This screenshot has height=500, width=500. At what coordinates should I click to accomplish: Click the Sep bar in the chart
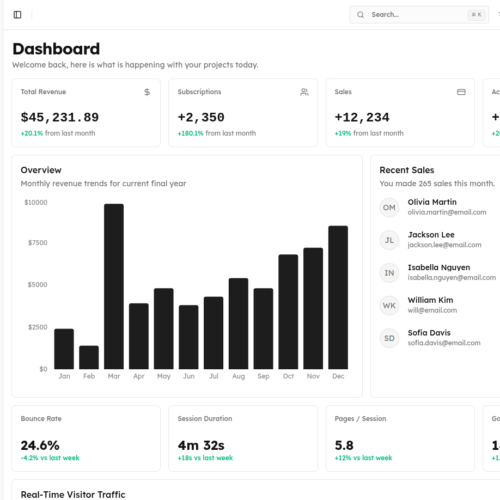click(x=263, y=329)
